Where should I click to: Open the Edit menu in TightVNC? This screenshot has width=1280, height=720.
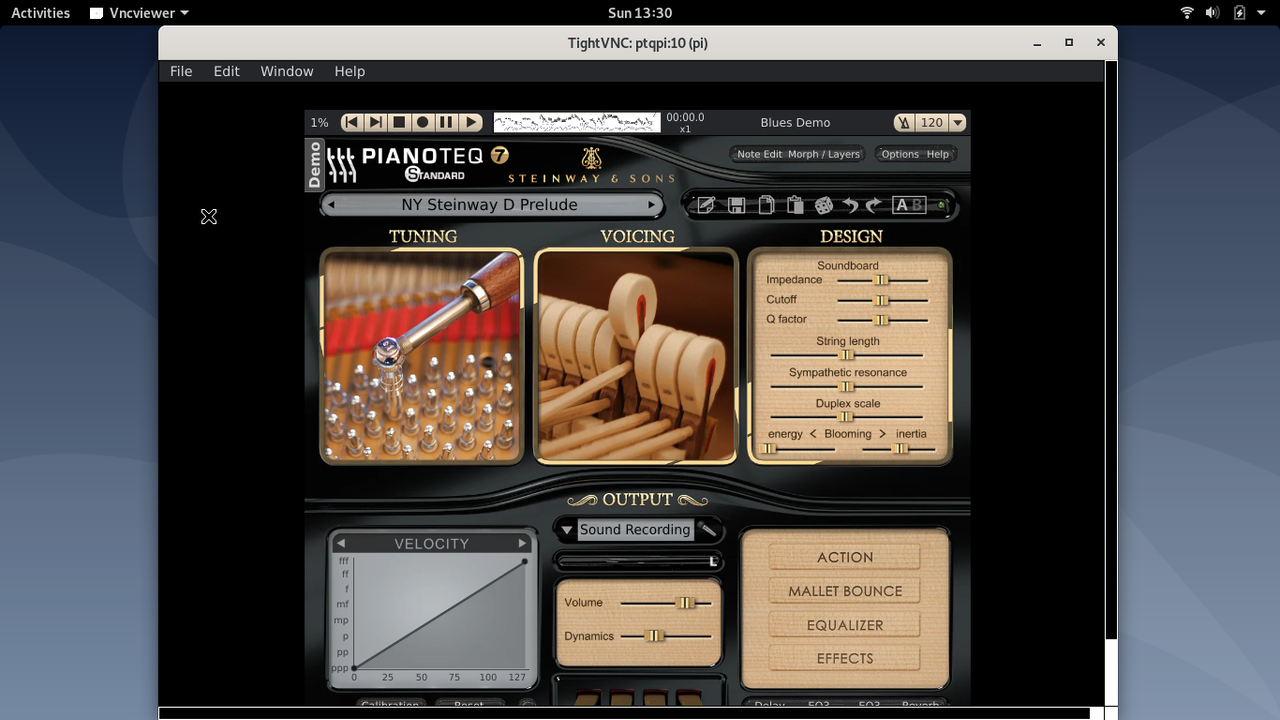coord(227,71)
